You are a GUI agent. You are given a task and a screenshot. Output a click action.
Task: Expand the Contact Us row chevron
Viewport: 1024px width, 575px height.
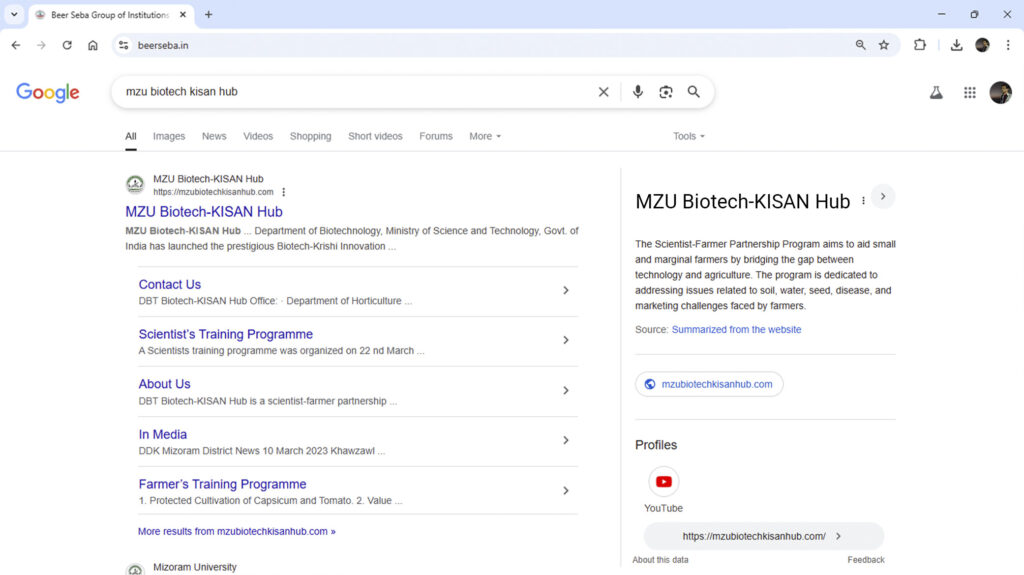pyautogui.click(x=566, y=290)
